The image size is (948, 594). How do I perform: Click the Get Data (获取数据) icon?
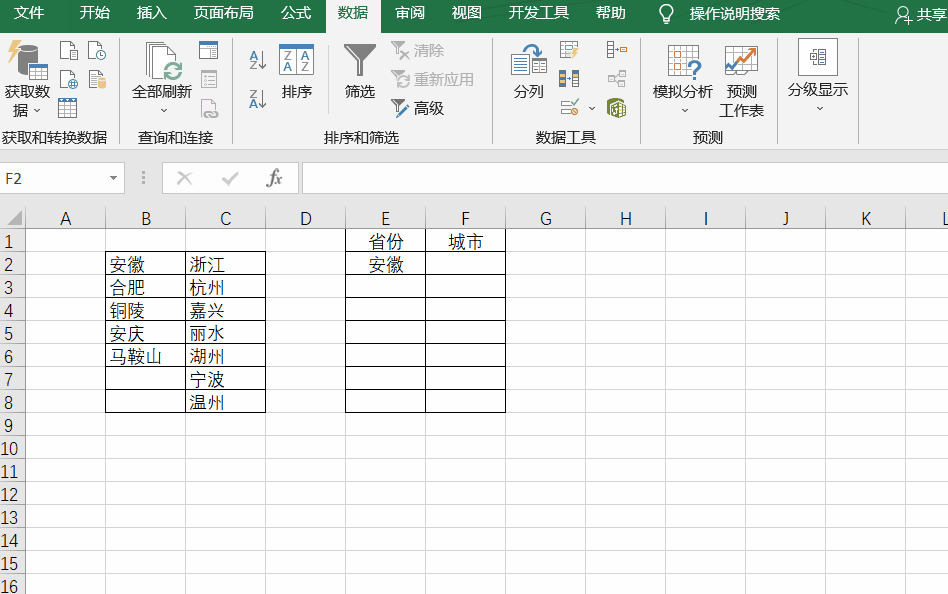point(27,60)
